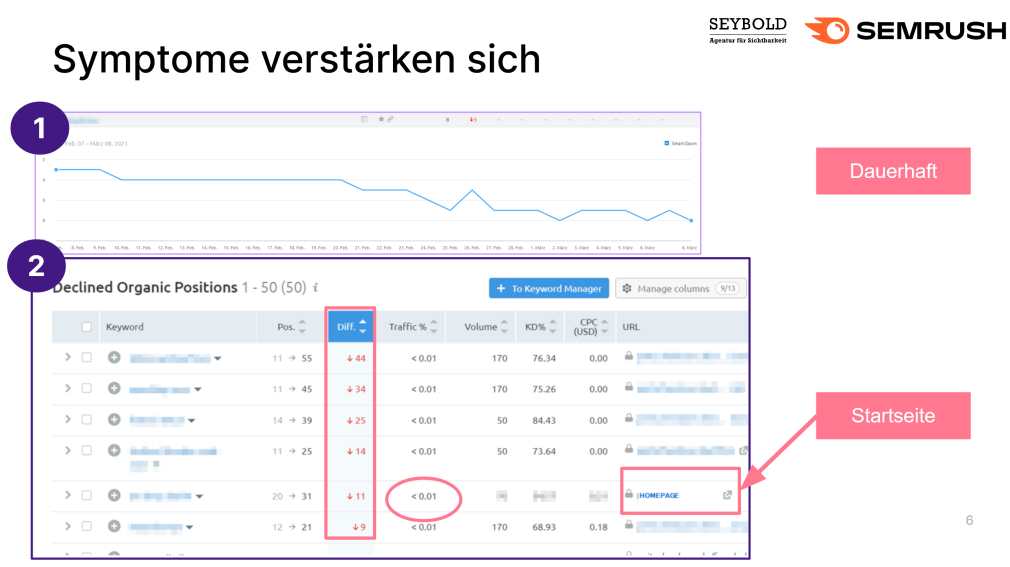Click the lock icon in the row with KD 68.93
Viewport: 1010px width, 567px height.
pos(629,524)
